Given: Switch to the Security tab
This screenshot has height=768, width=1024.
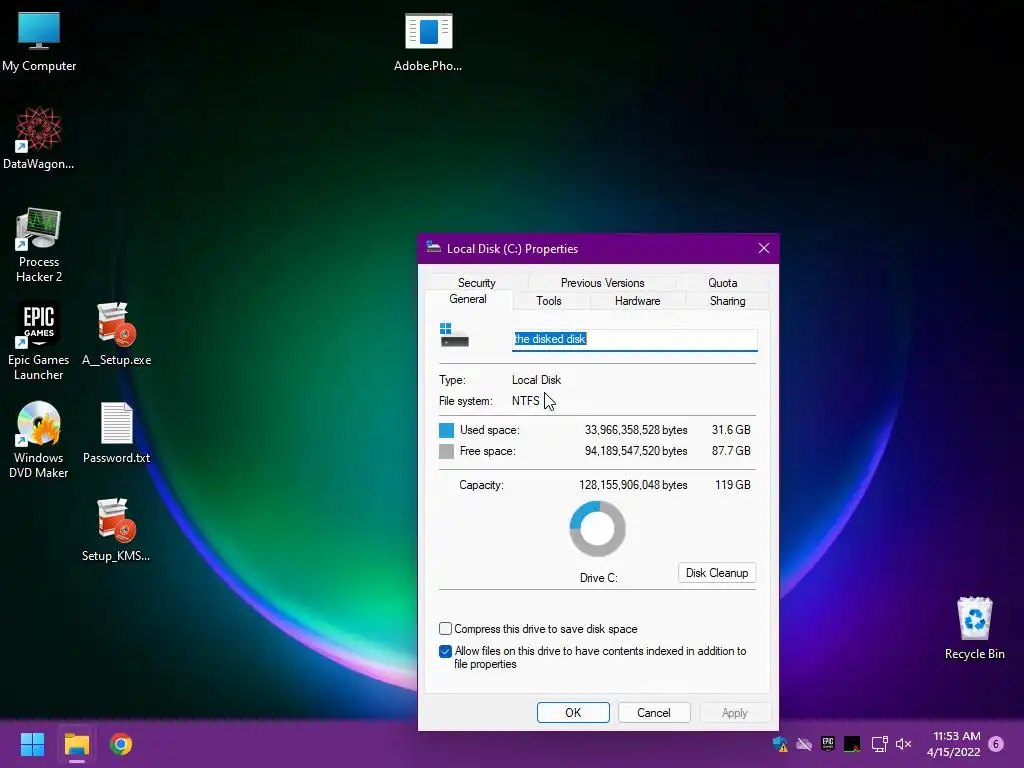Looking at the screenshot, I should (x=477, y=283).
